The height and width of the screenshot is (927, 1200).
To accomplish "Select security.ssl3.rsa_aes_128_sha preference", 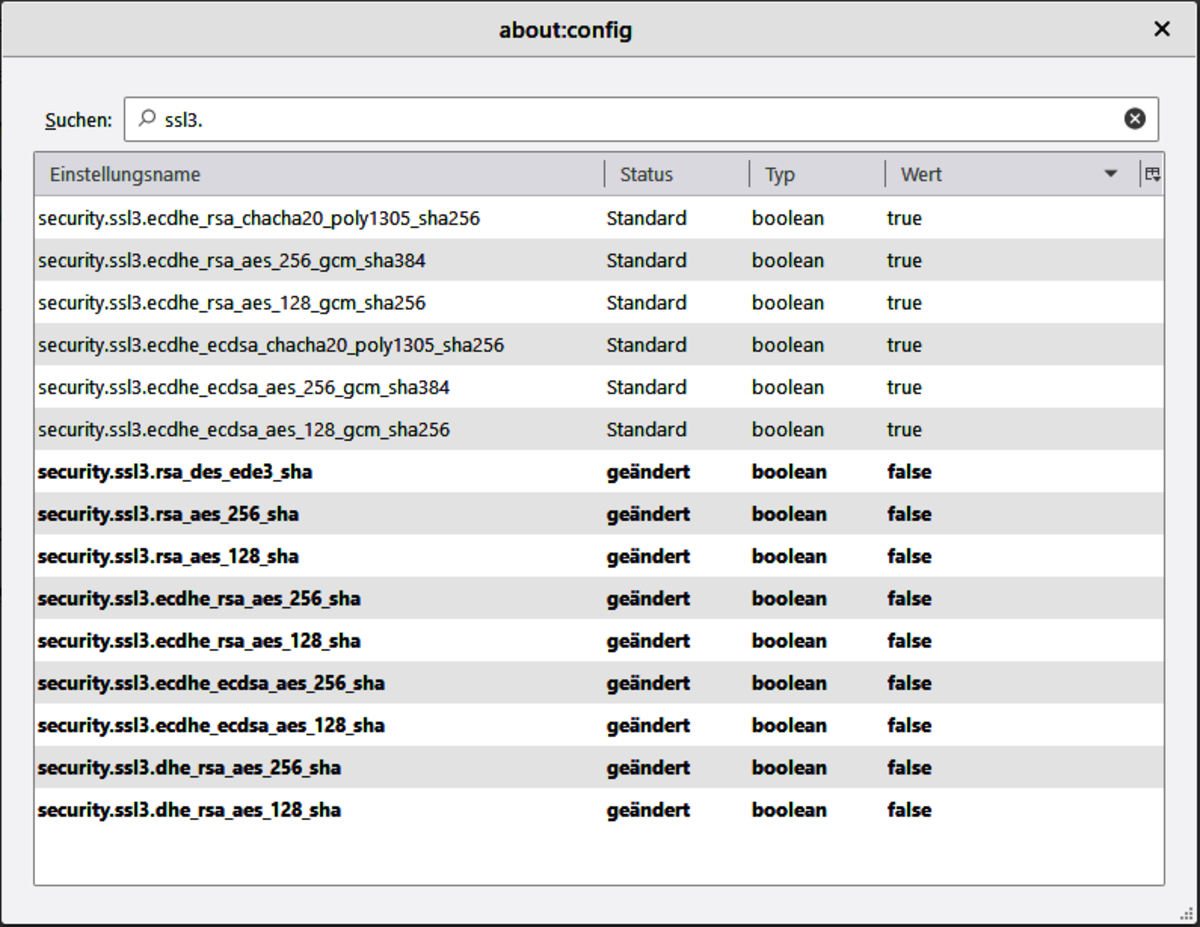I will click(599, 556).
